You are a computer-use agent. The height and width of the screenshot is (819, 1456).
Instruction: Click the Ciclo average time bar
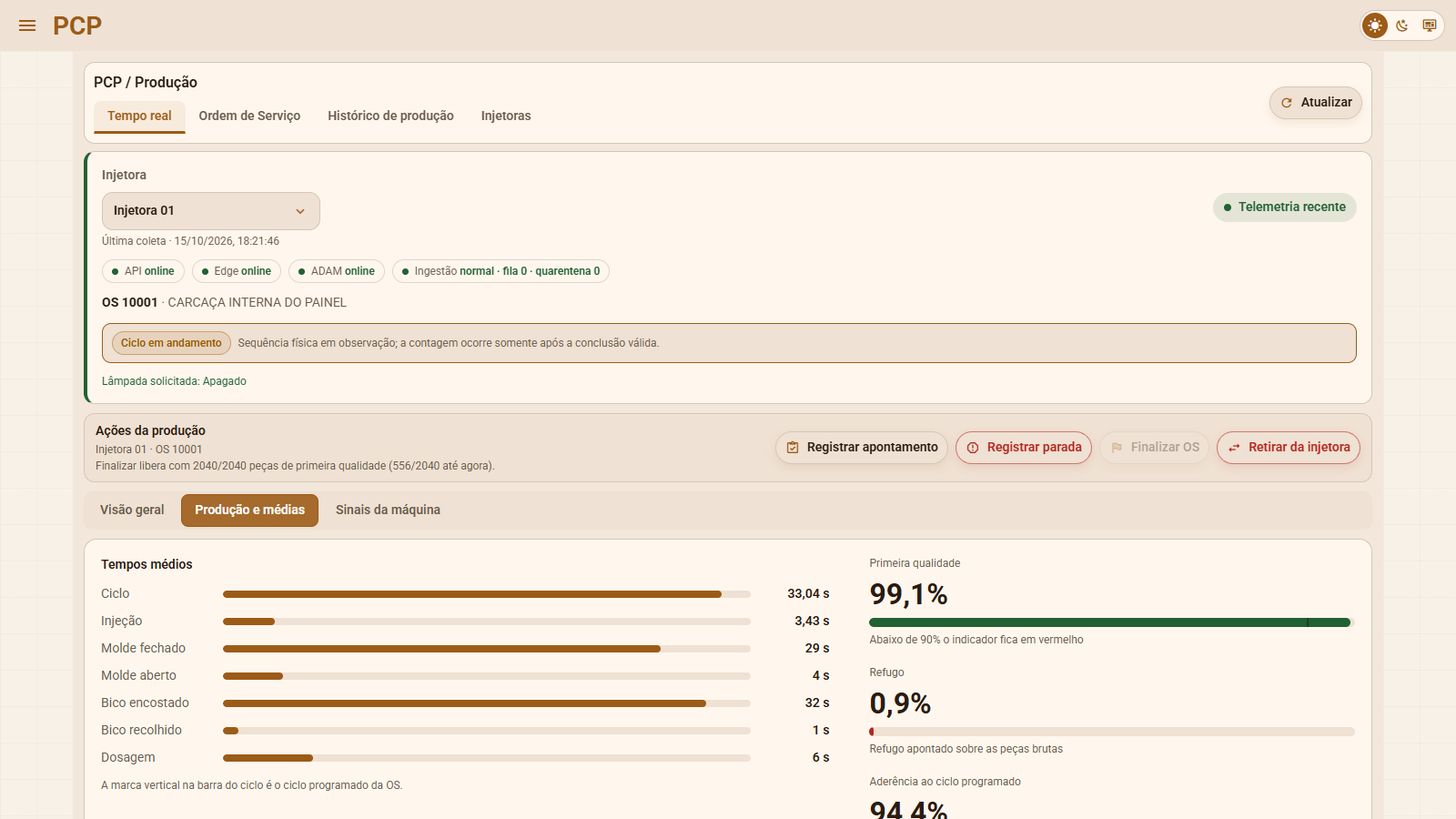click(x=487, y=594)
